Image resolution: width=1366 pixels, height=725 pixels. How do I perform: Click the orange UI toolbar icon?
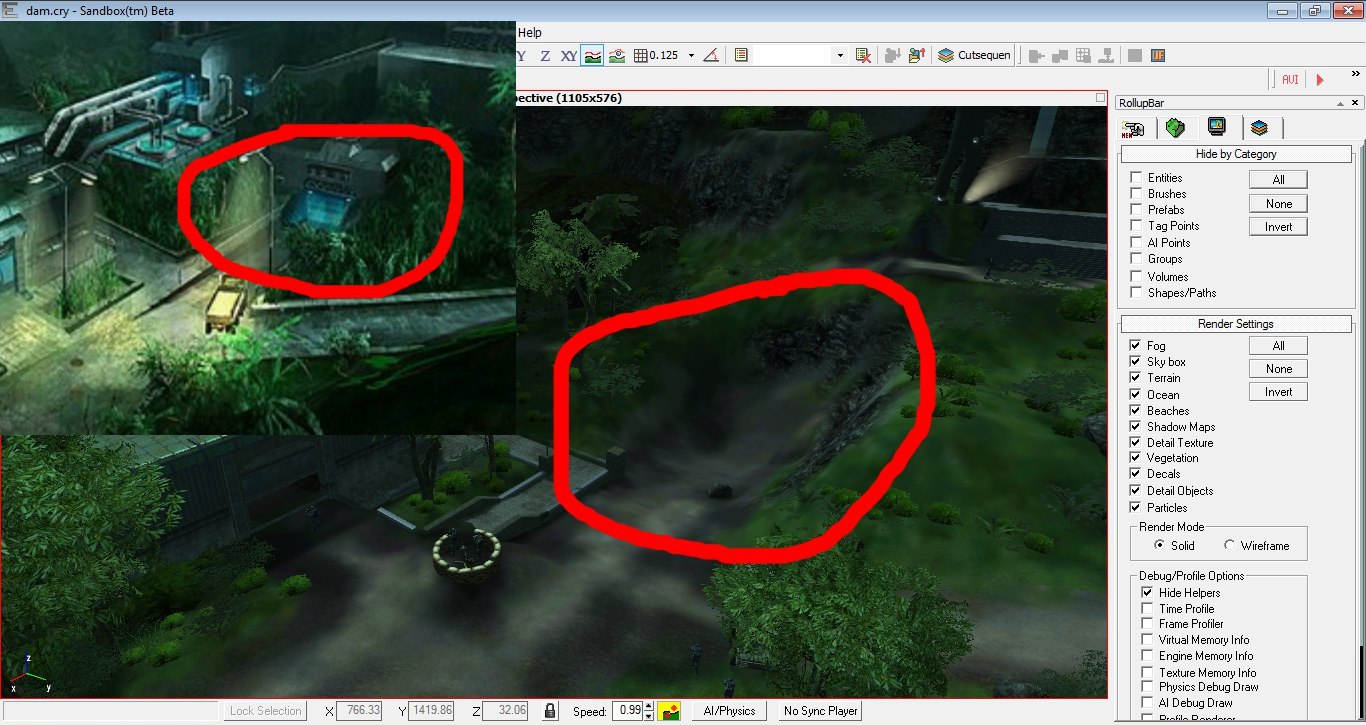tap(1158, 56)
